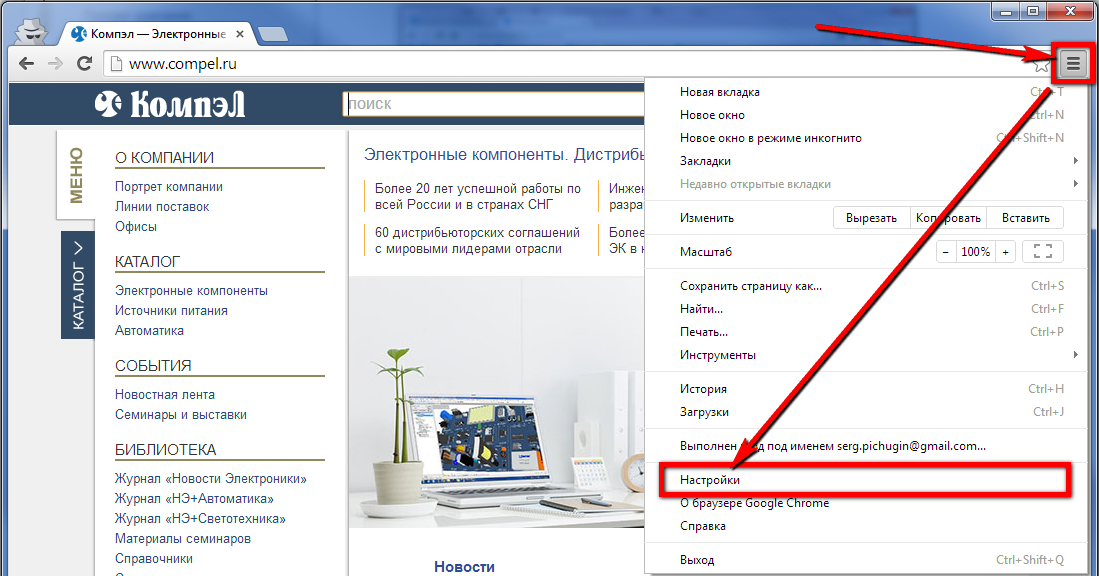Image resolution: width=1099 pixels, height=576 pixels.
Task: Open the «Семинары и выставки» link
Action: (x=181, y=415)
